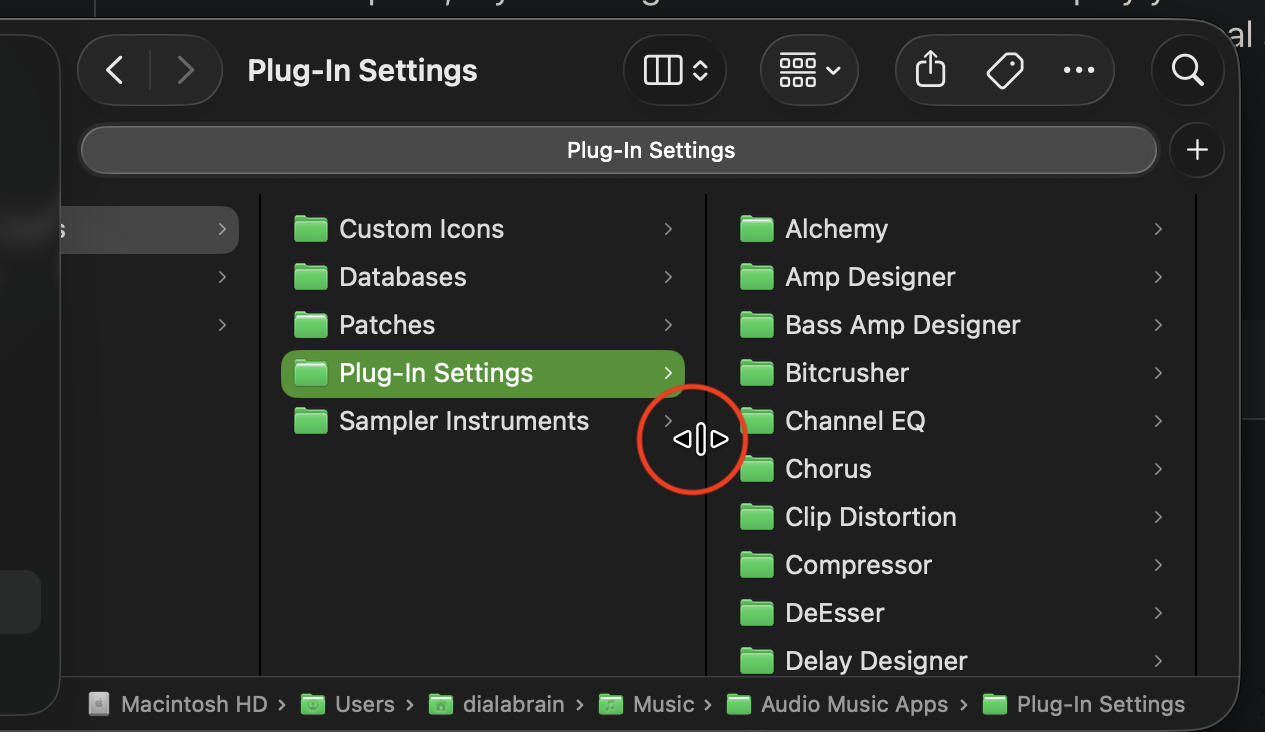Screen dimensions: 1265x732
Task: Select the Sampler Instruments folder
Action: pos(463,421)
